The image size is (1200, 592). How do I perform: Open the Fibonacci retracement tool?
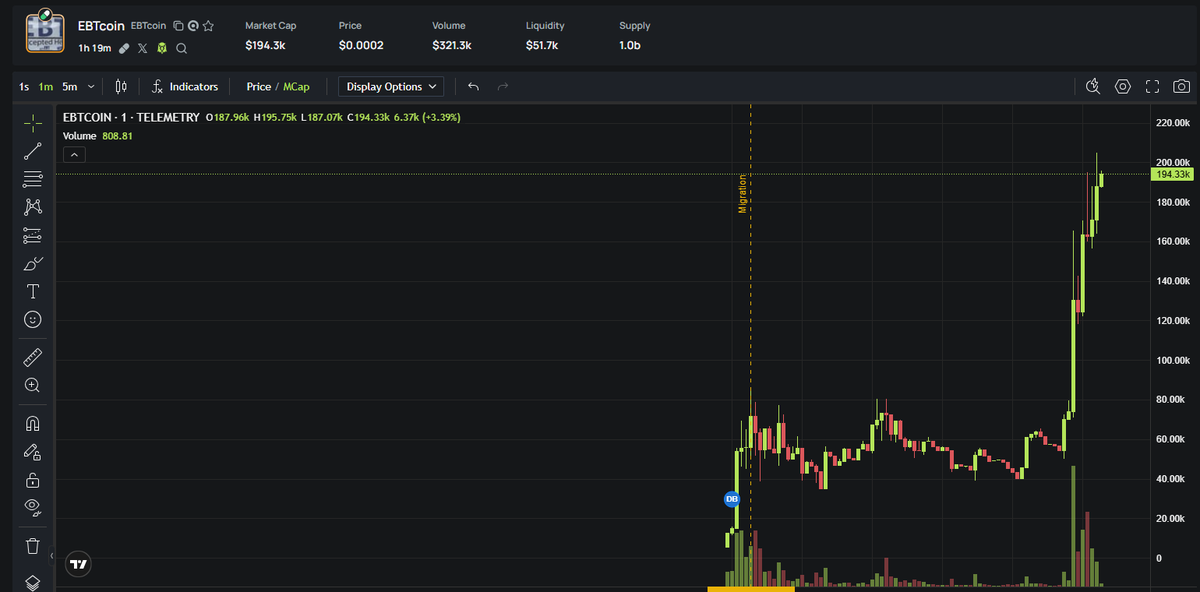click(32, 179)
